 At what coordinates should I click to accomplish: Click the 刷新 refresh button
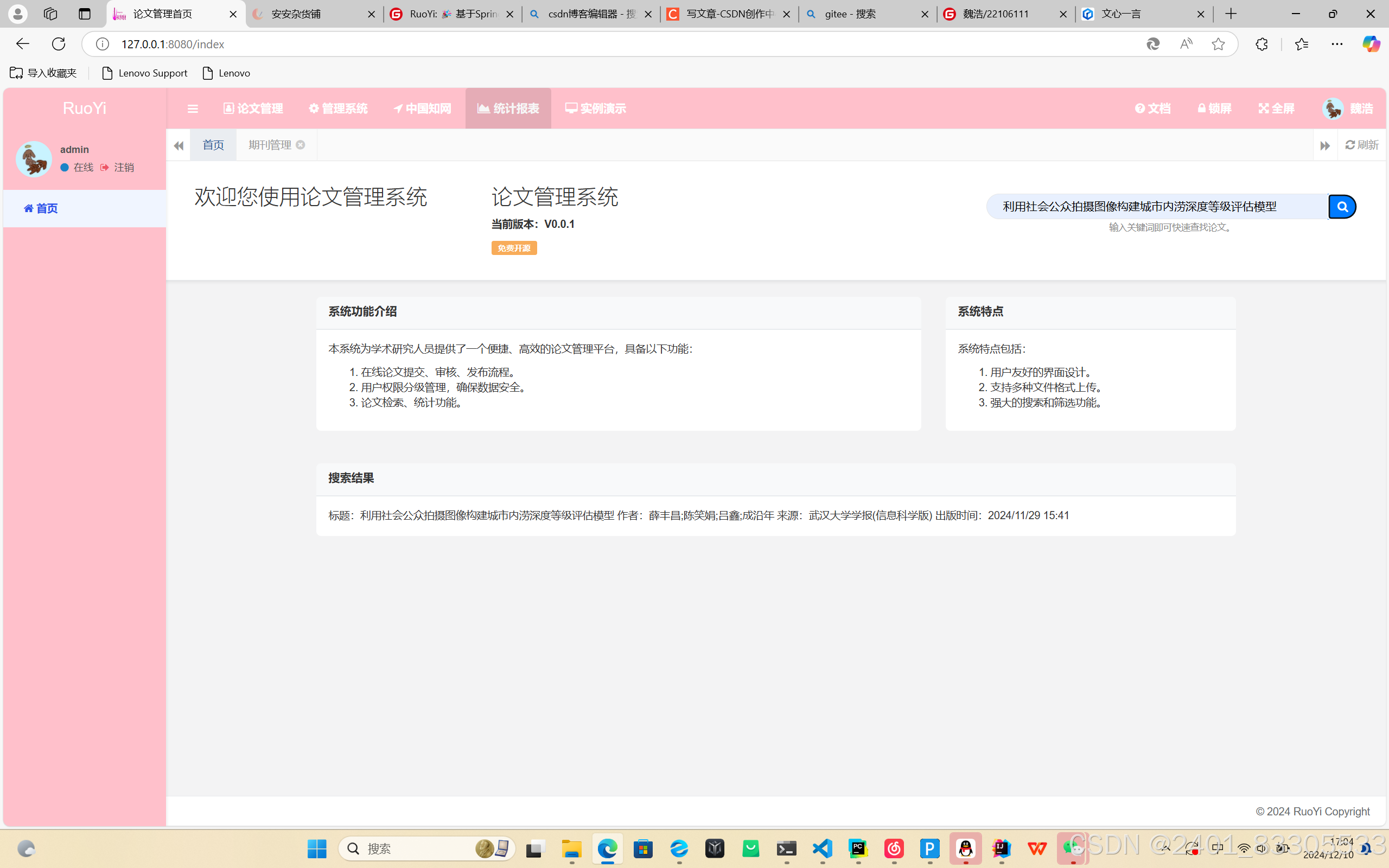1361,145
